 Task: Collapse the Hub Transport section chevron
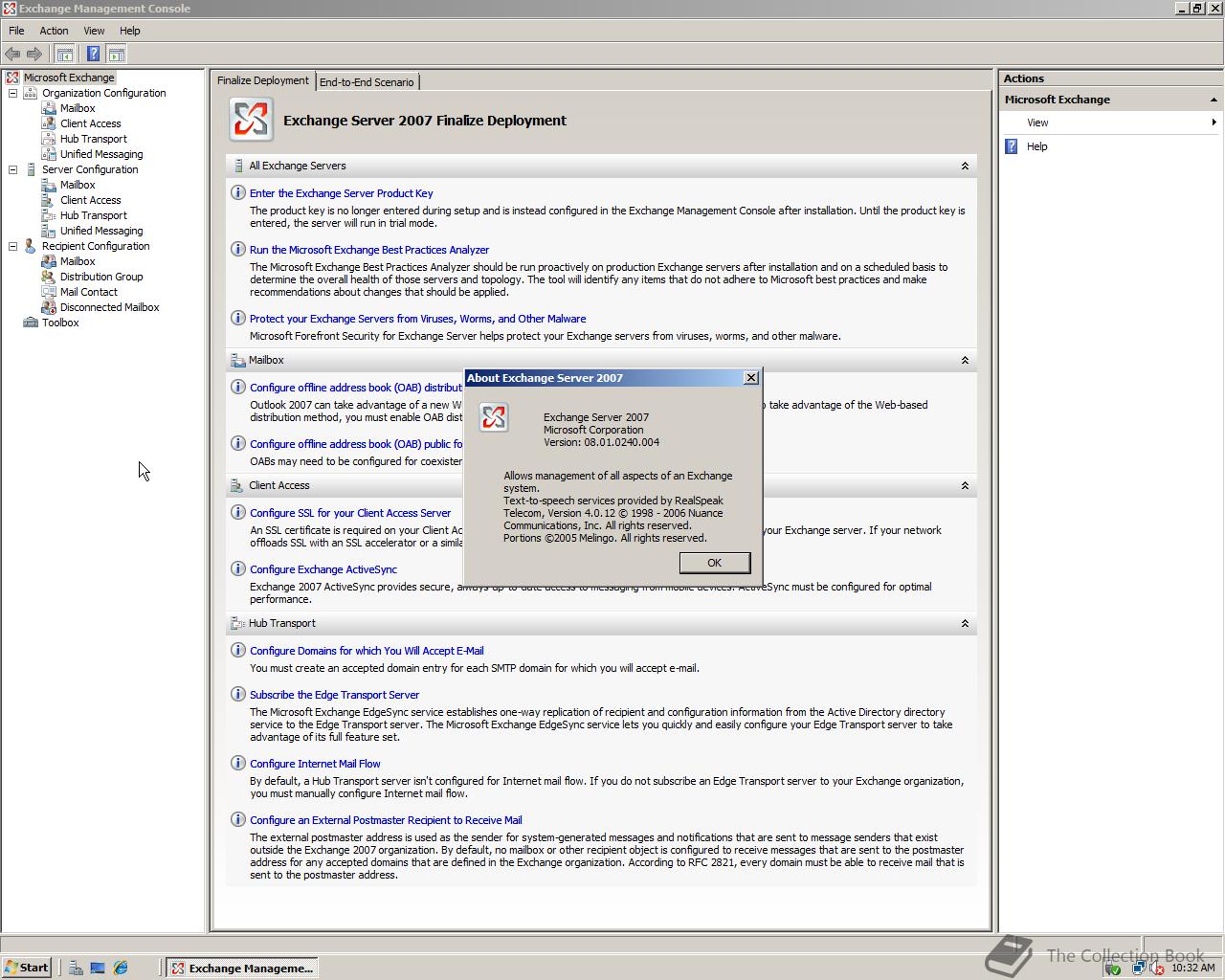click(965, 623)
